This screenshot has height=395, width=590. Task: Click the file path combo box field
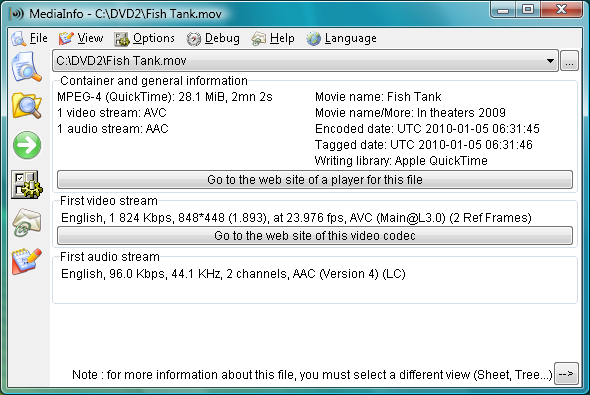click(305, 61)
